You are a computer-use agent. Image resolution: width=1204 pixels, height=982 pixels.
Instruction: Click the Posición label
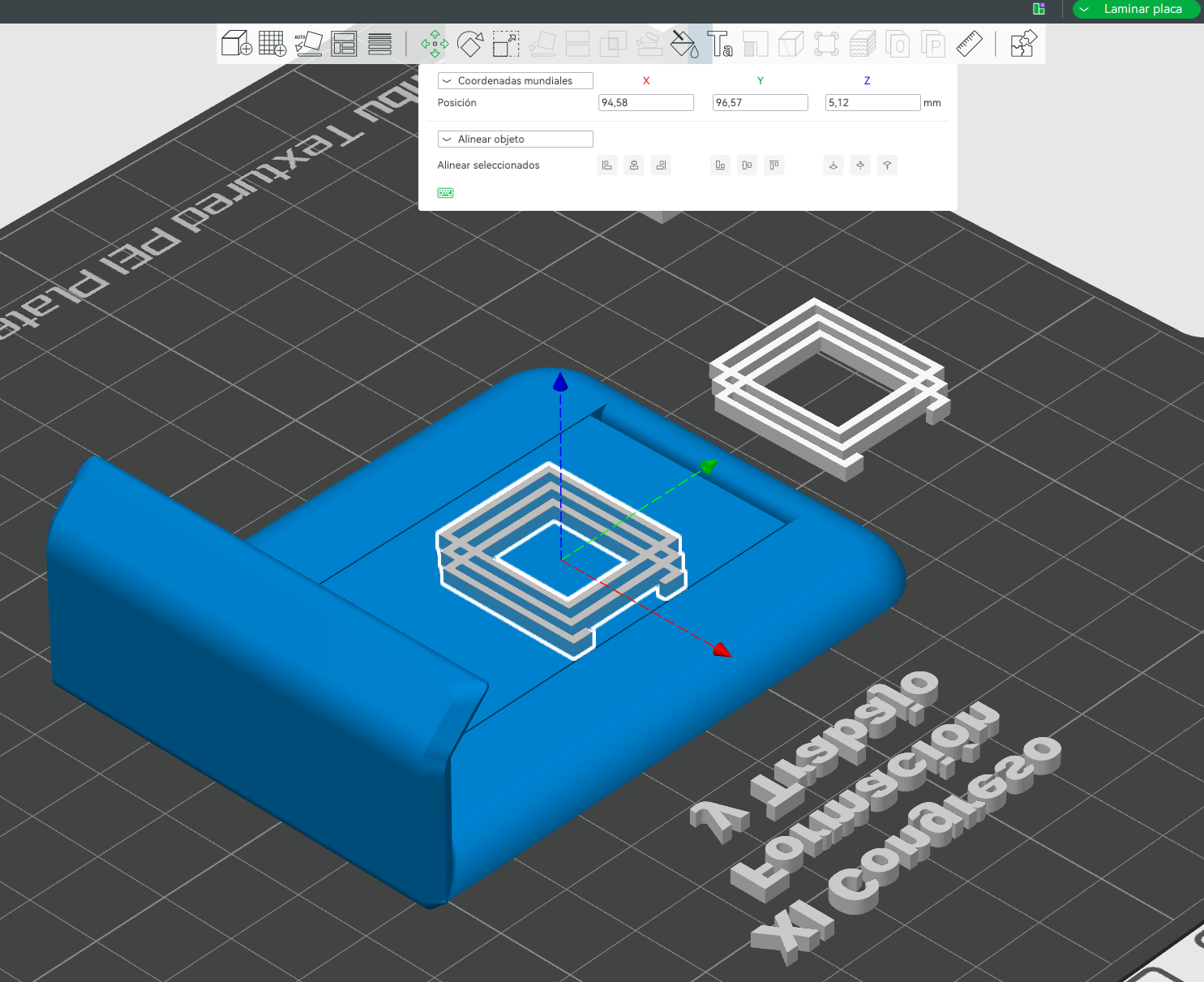[457, 103]
